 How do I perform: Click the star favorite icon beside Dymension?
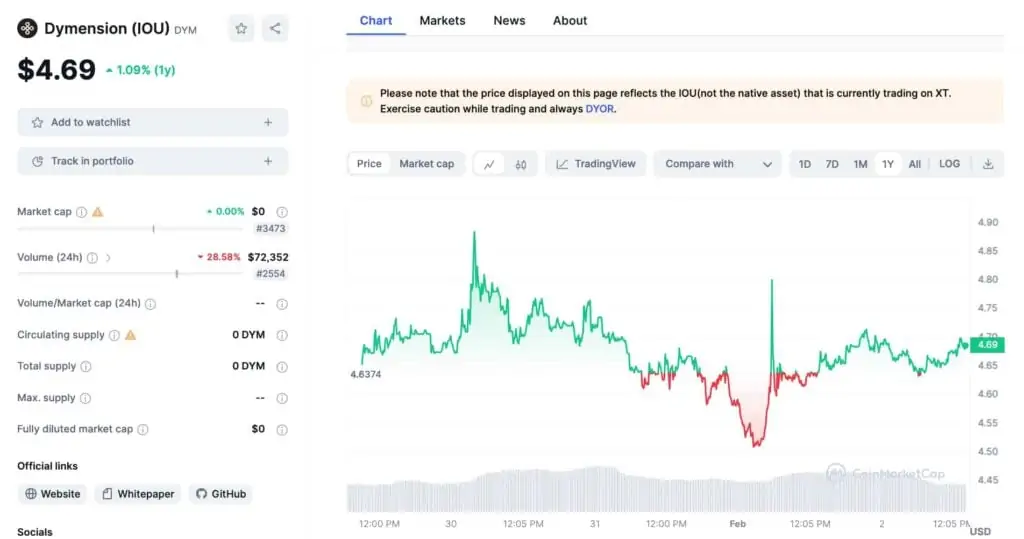click(x=241, y=28)
